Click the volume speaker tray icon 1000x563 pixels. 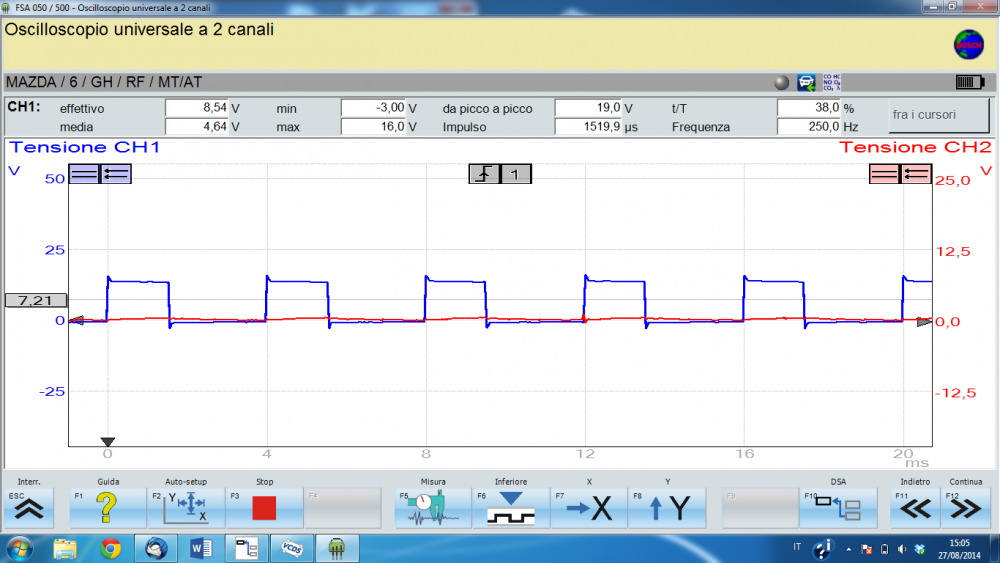pos(902,549)
